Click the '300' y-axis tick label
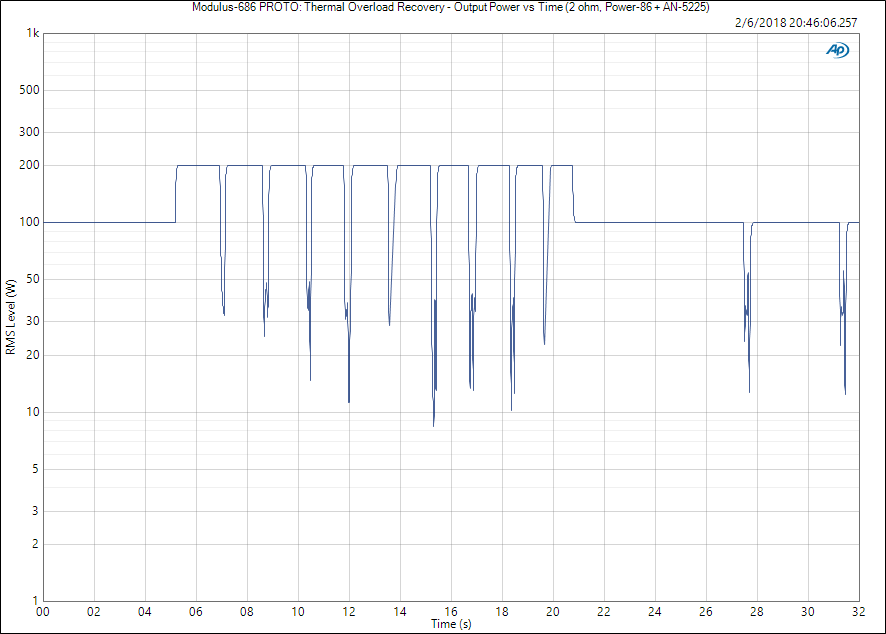 (29, 132)
